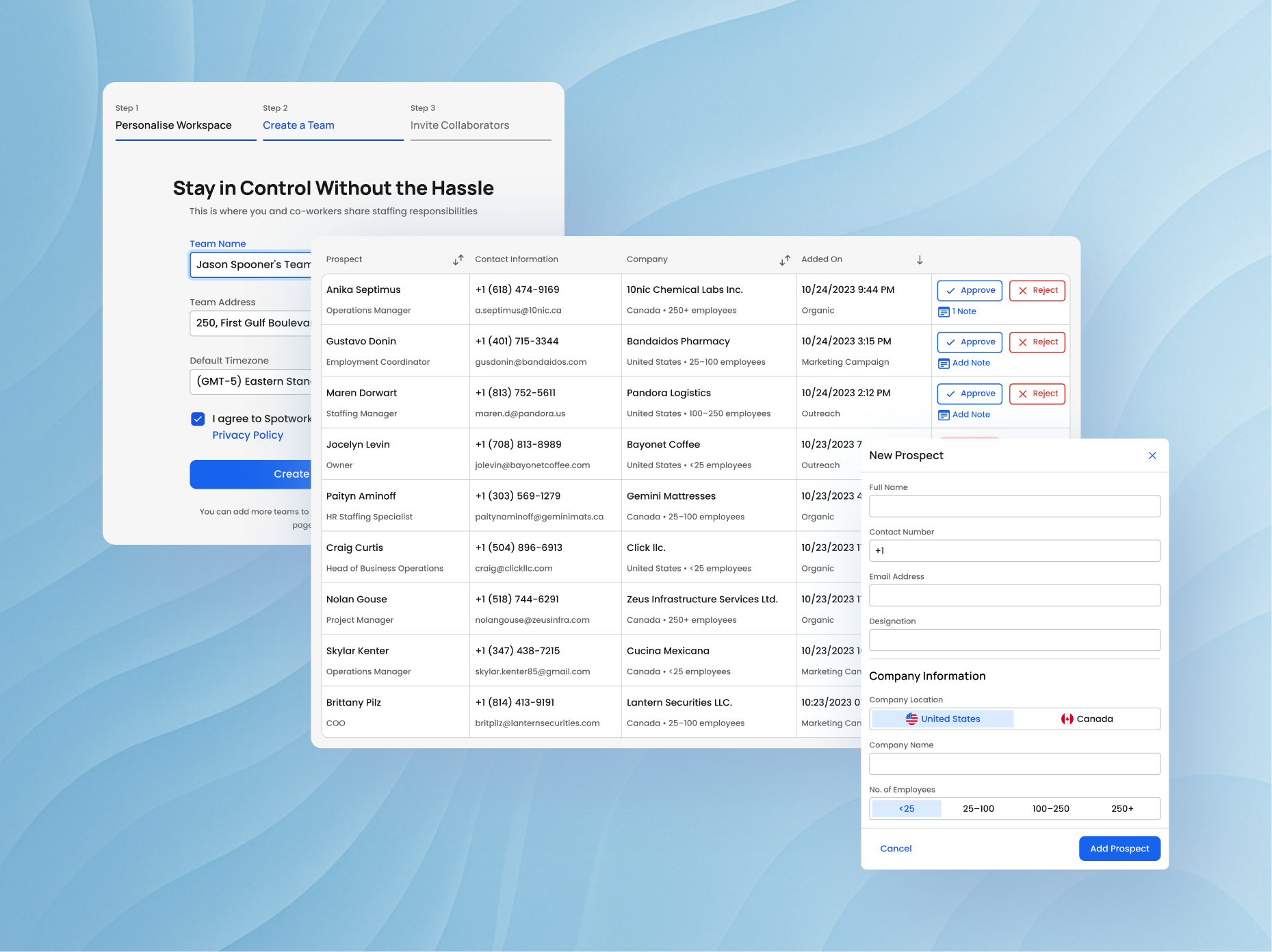The height and width of the screenshot is (952, 1272).
Task: Approve prospect Maren Dorwart
Action: pyautogui.click(x=970, y=394)
